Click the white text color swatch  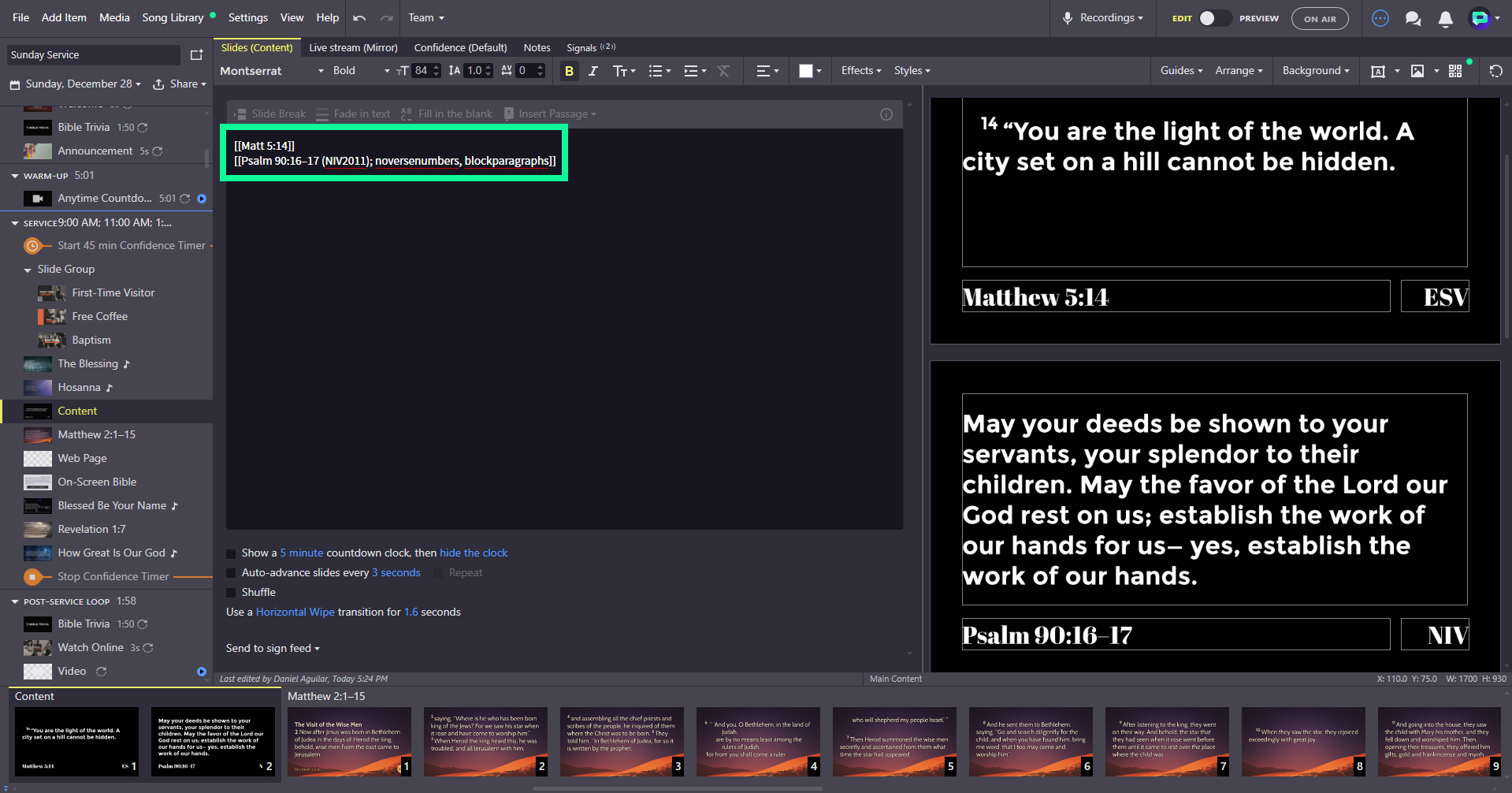coord(805,71)
